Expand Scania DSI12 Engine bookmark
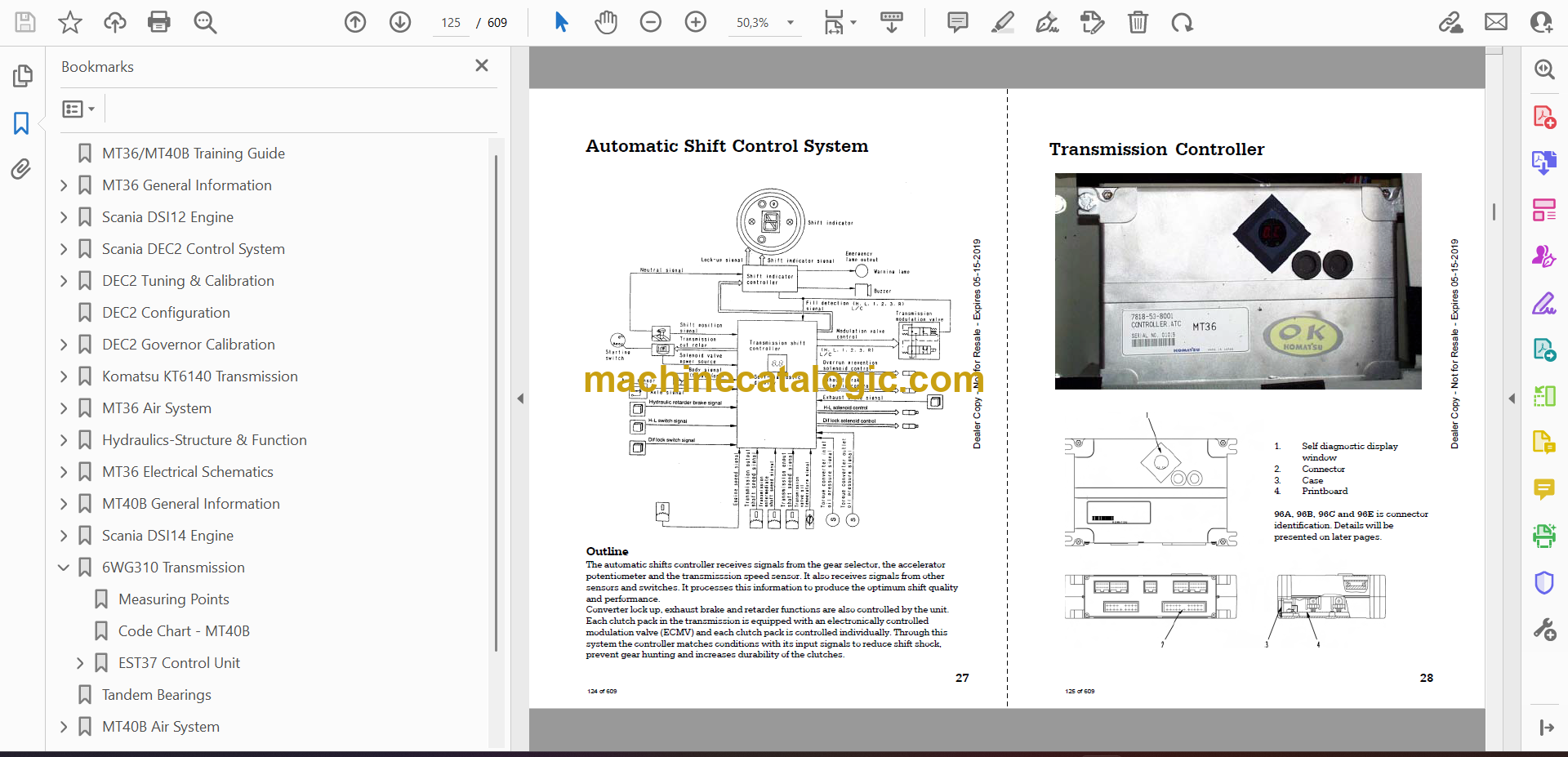 [x=64, y=217]
